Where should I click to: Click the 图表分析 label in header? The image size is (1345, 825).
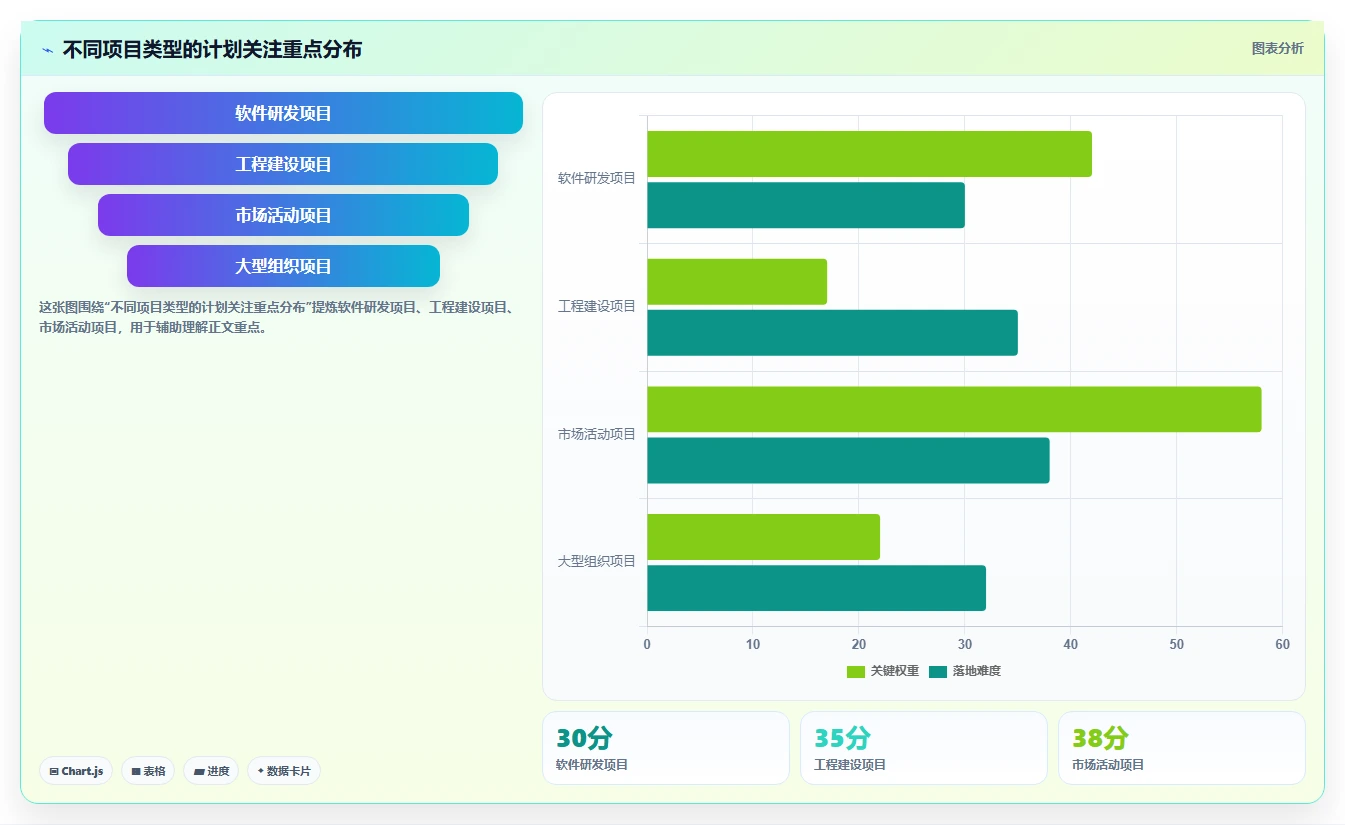pyautogui.click(x=1278, y=48)
